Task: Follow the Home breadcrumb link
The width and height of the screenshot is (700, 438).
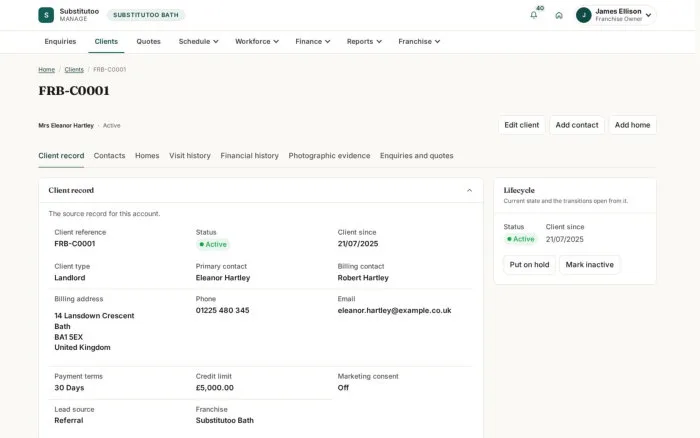Action: point(46,70)
